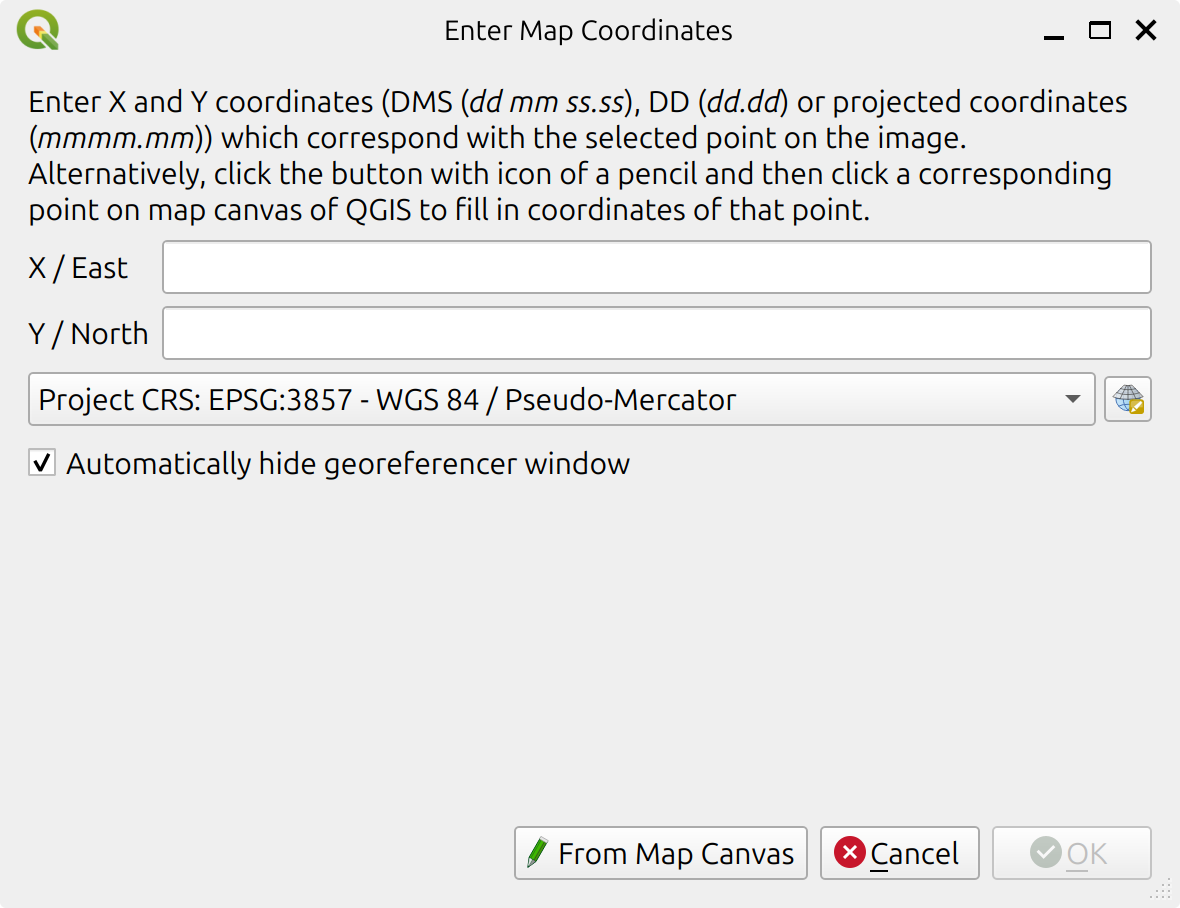Click the Cancel button's circular red icon
This screenshot has width=1180, height=908.
(851, 853)
